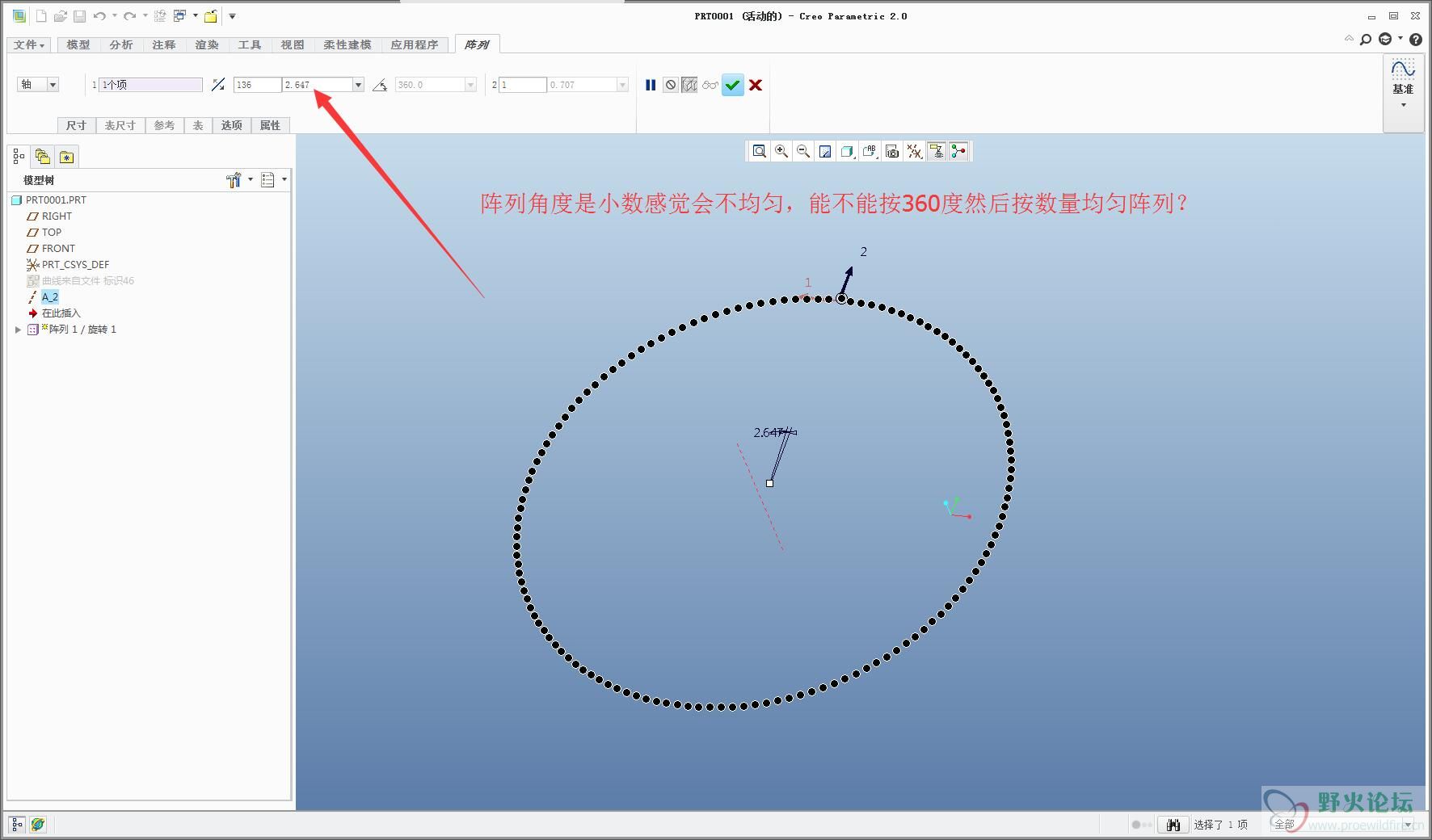
Task: Pause the pattern tool
Action: (651, 85)
